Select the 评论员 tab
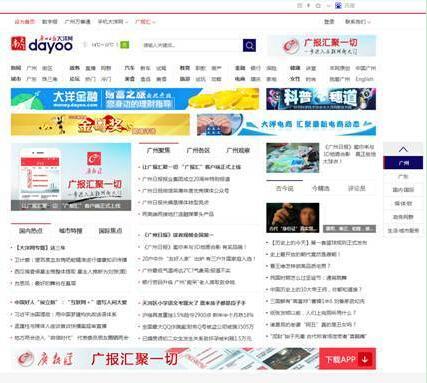Image resolution: width=427 pixels, height=383 pixels. coord(357,188)
